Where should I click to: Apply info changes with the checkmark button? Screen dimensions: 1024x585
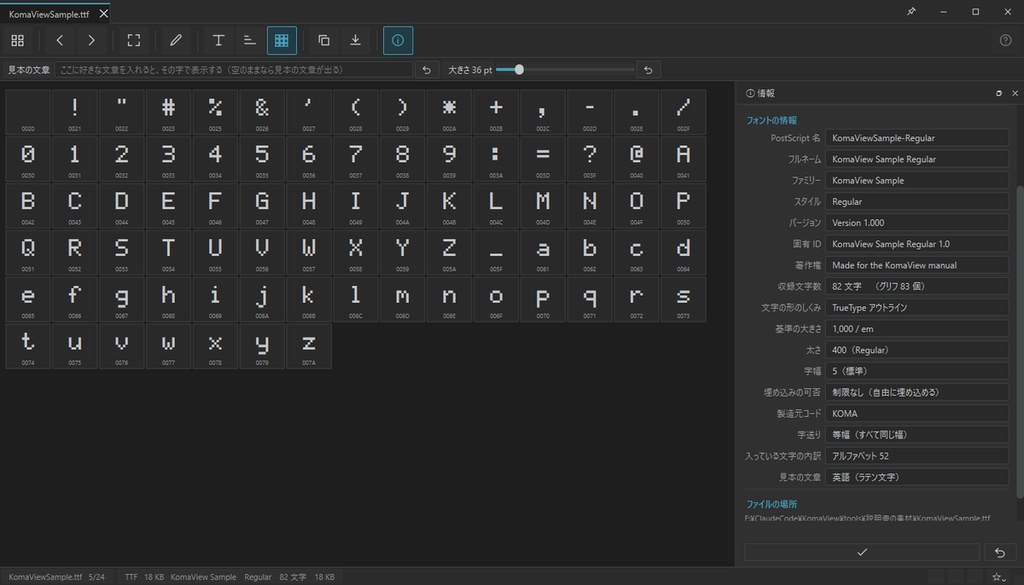(x=862, y=552)
